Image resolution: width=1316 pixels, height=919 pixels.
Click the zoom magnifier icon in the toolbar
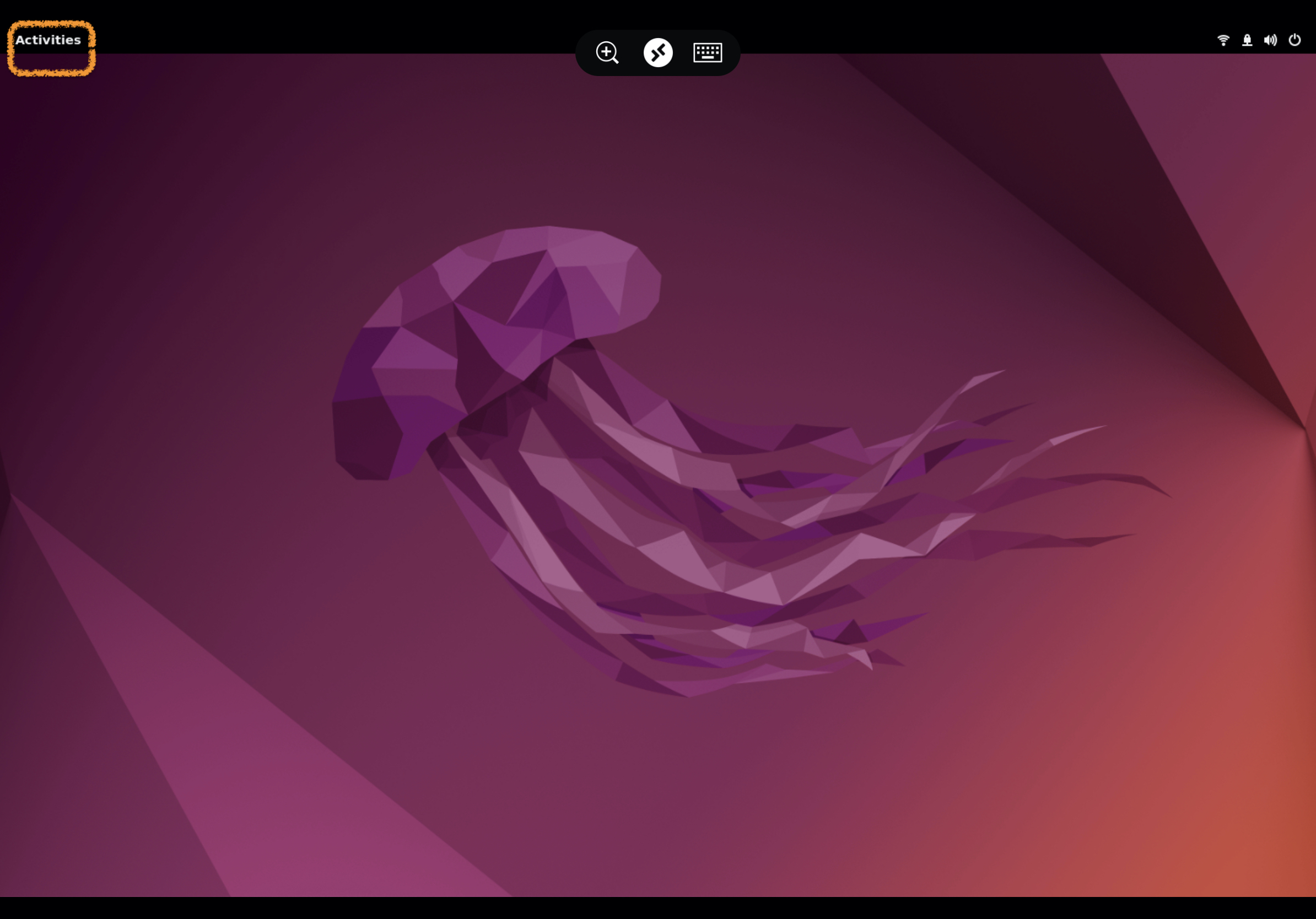[607, 53]
